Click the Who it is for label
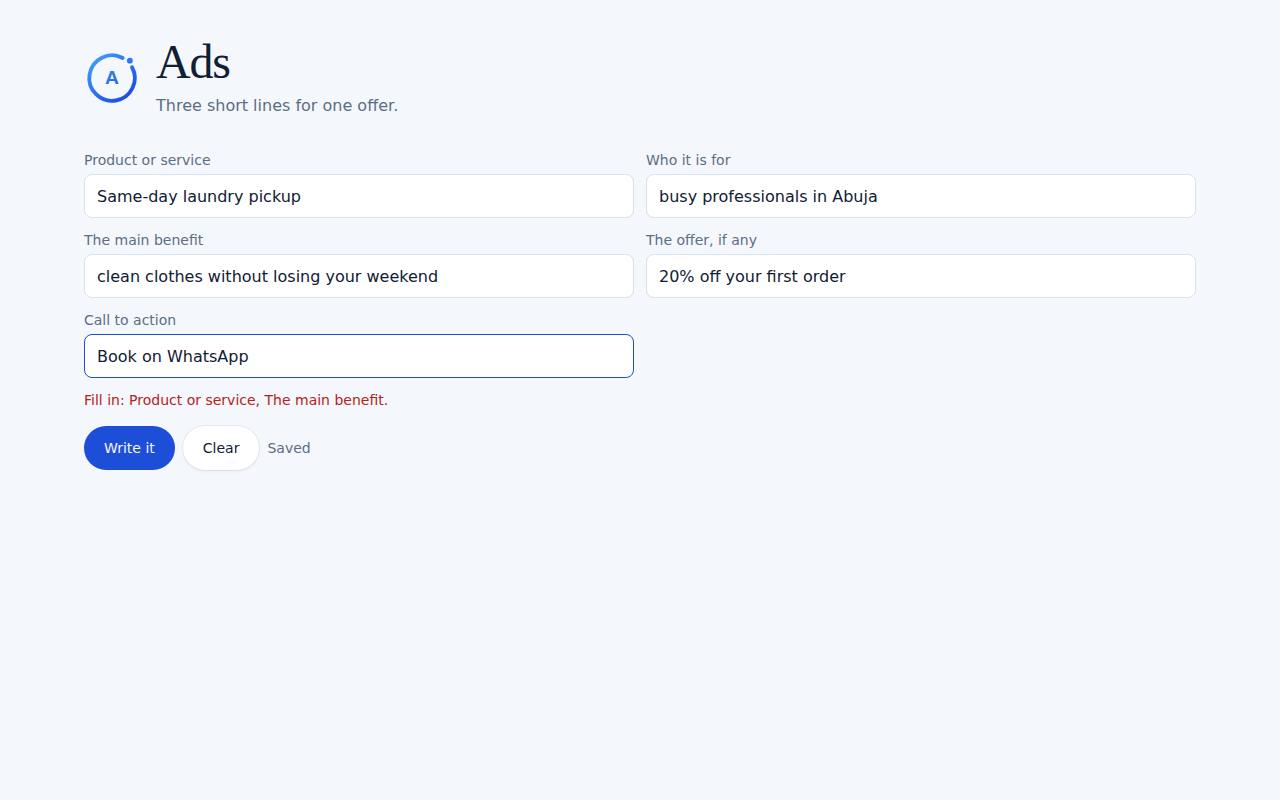1280x800 pixels. (688, 160)
